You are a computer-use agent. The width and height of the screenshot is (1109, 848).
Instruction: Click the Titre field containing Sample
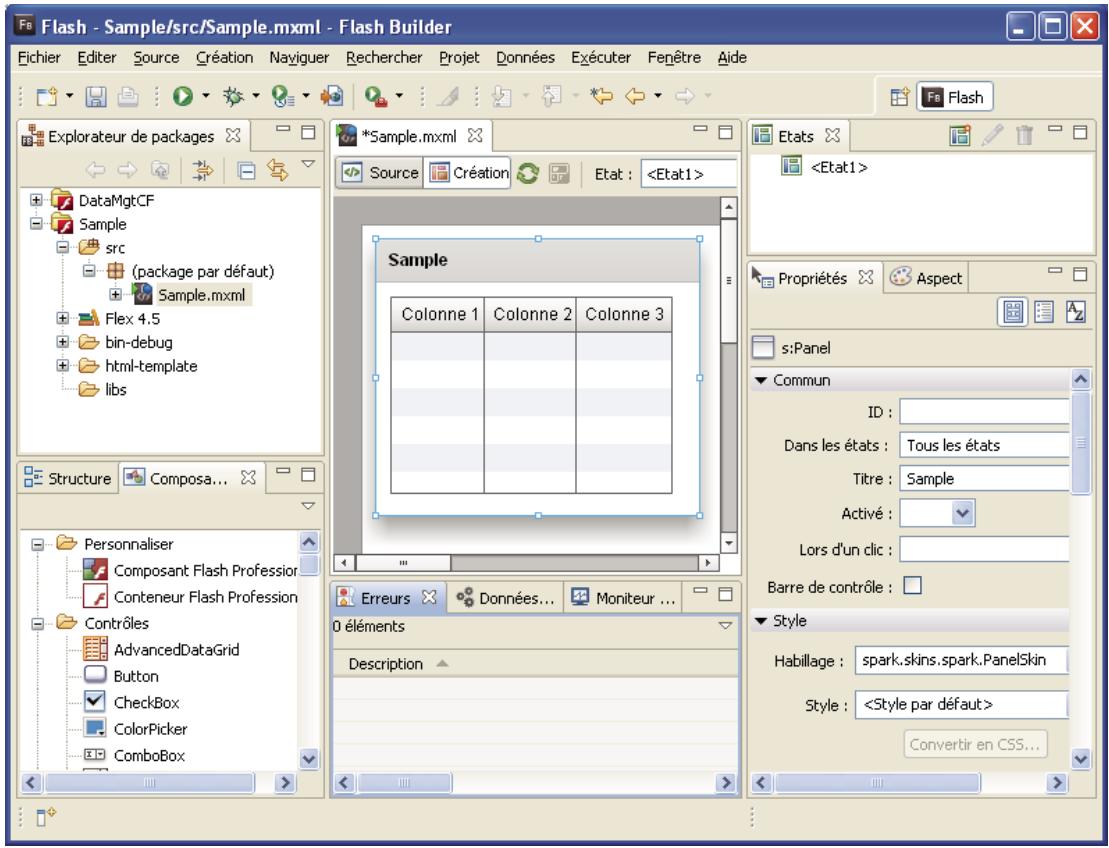pyautogui.click(x=984, y=479)
